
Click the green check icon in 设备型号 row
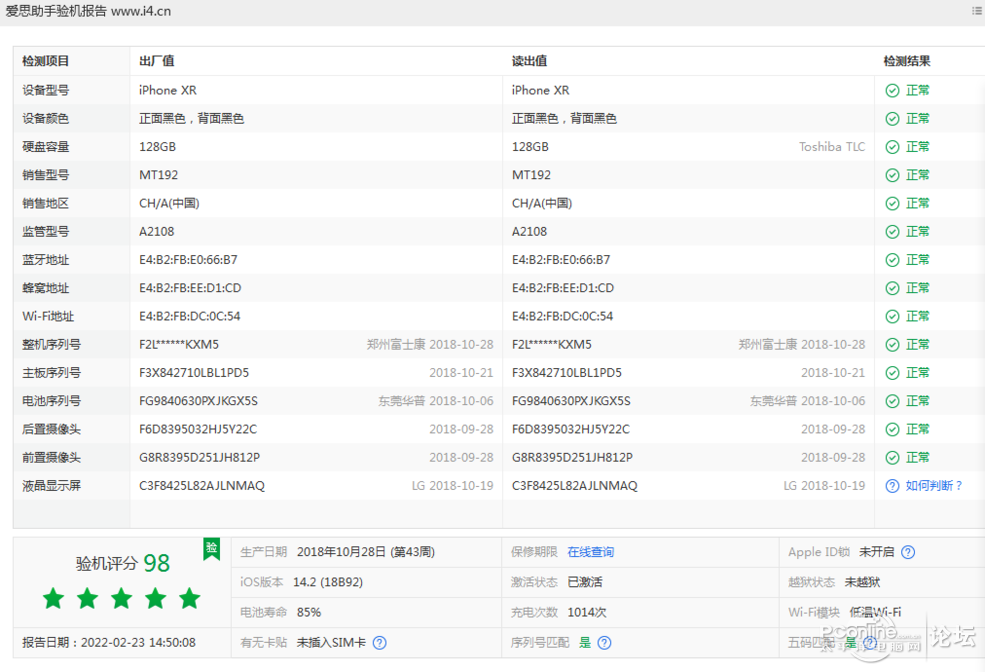pyautogui.click(x=892, y=90)
